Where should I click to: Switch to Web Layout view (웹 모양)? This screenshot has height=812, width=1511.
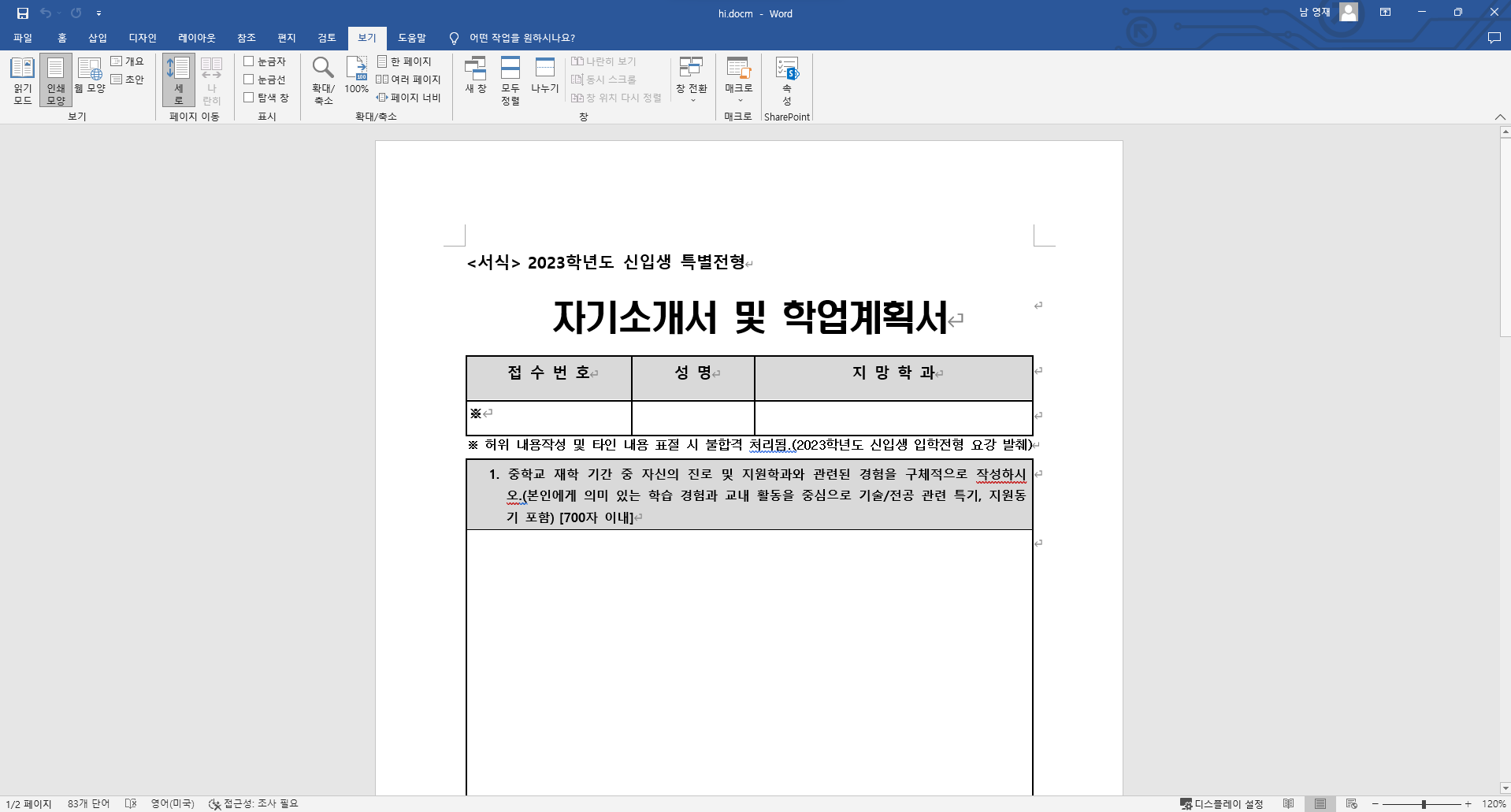(x=90, y=76)
